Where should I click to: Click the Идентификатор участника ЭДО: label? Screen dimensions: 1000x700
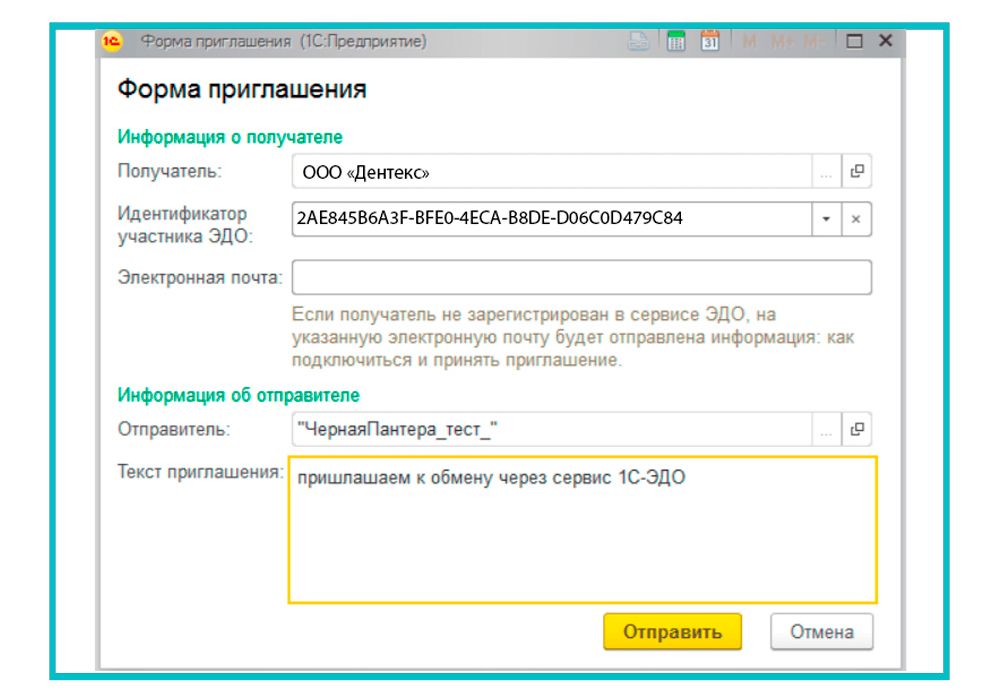click(x=185, y=225)
